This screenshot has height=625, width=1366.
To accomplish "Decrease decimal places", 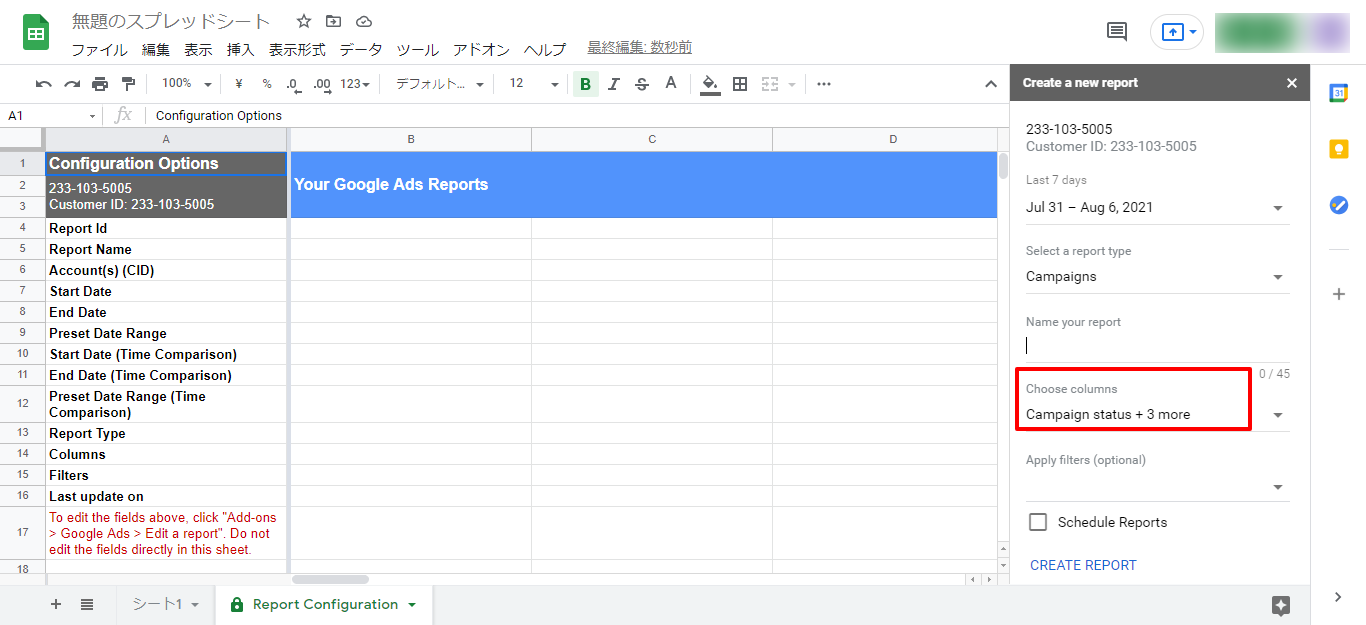I will pyautogui.click(x=293, y=84).
